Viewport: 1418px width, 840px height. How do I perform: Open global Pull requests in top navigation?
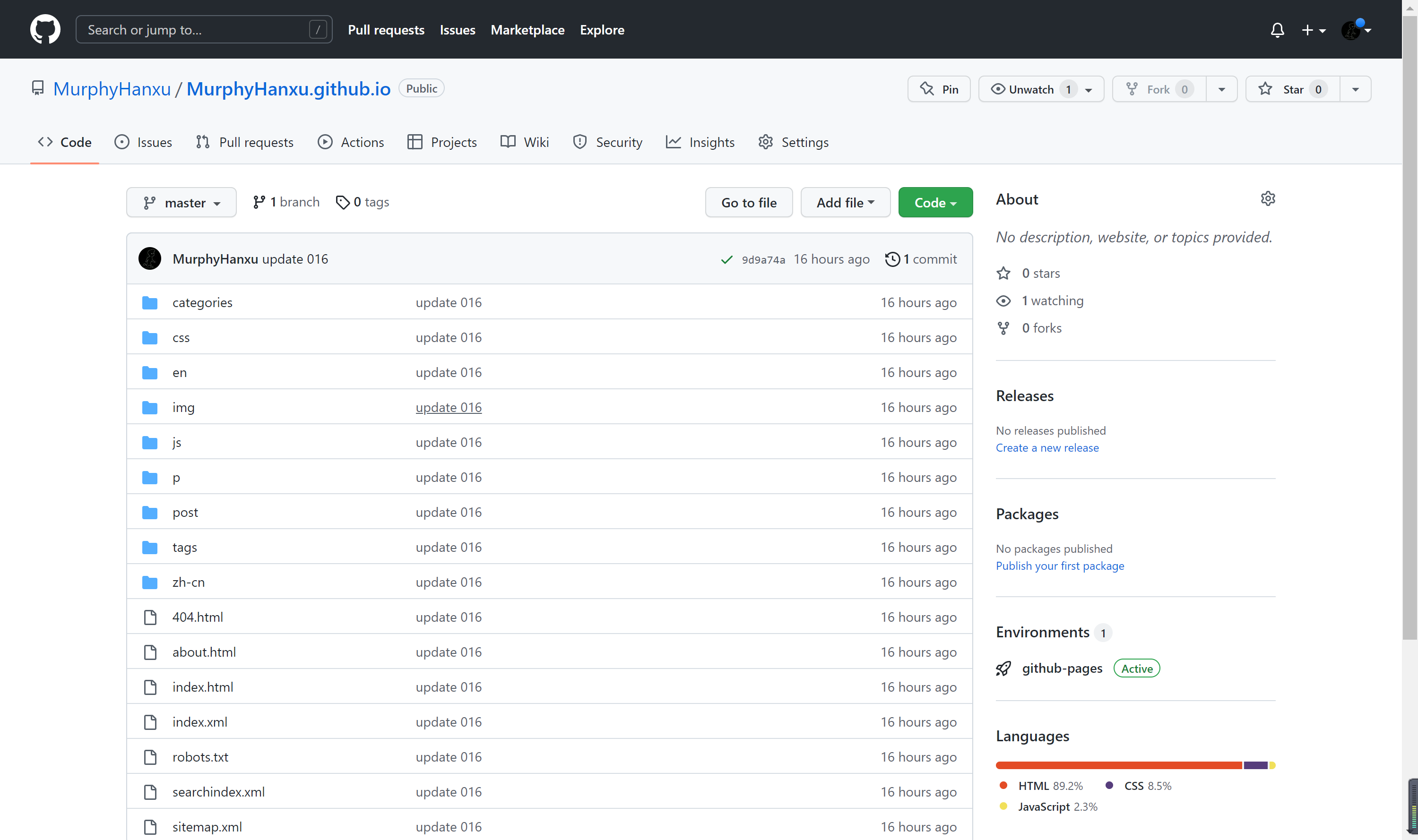point(386,30)
